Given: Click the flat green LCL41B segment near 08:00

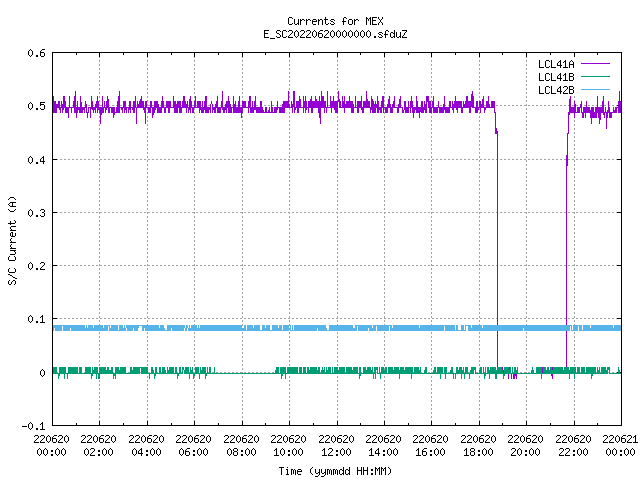Looking at the screenshot, I should (x=245, y=373).
